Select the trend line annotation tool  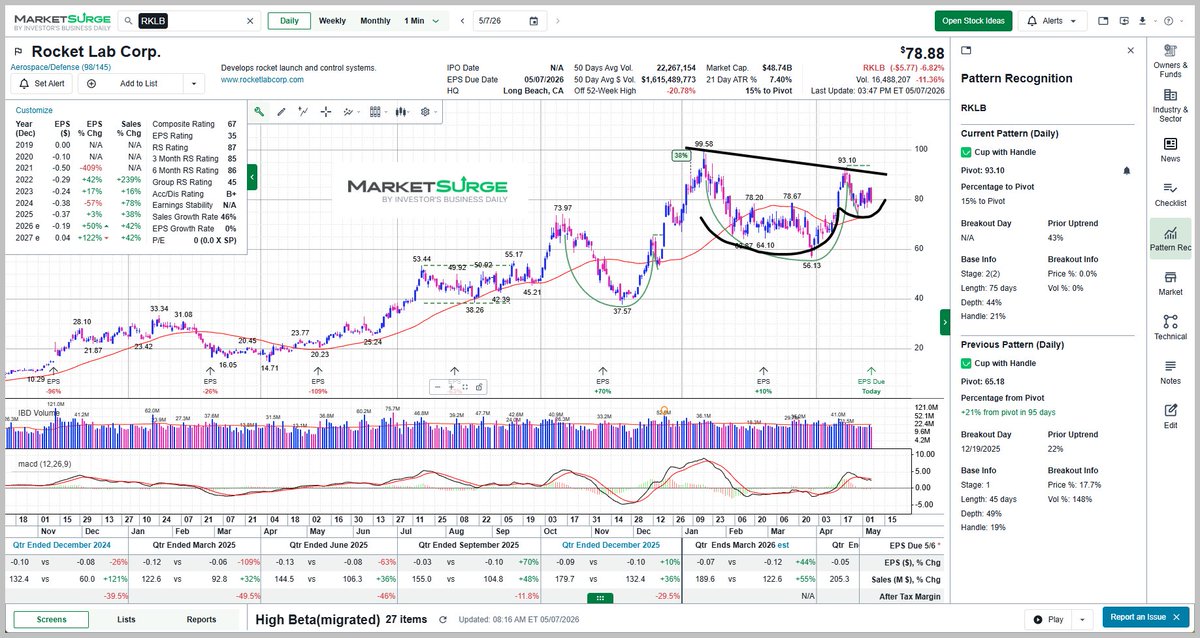(303, 112)
